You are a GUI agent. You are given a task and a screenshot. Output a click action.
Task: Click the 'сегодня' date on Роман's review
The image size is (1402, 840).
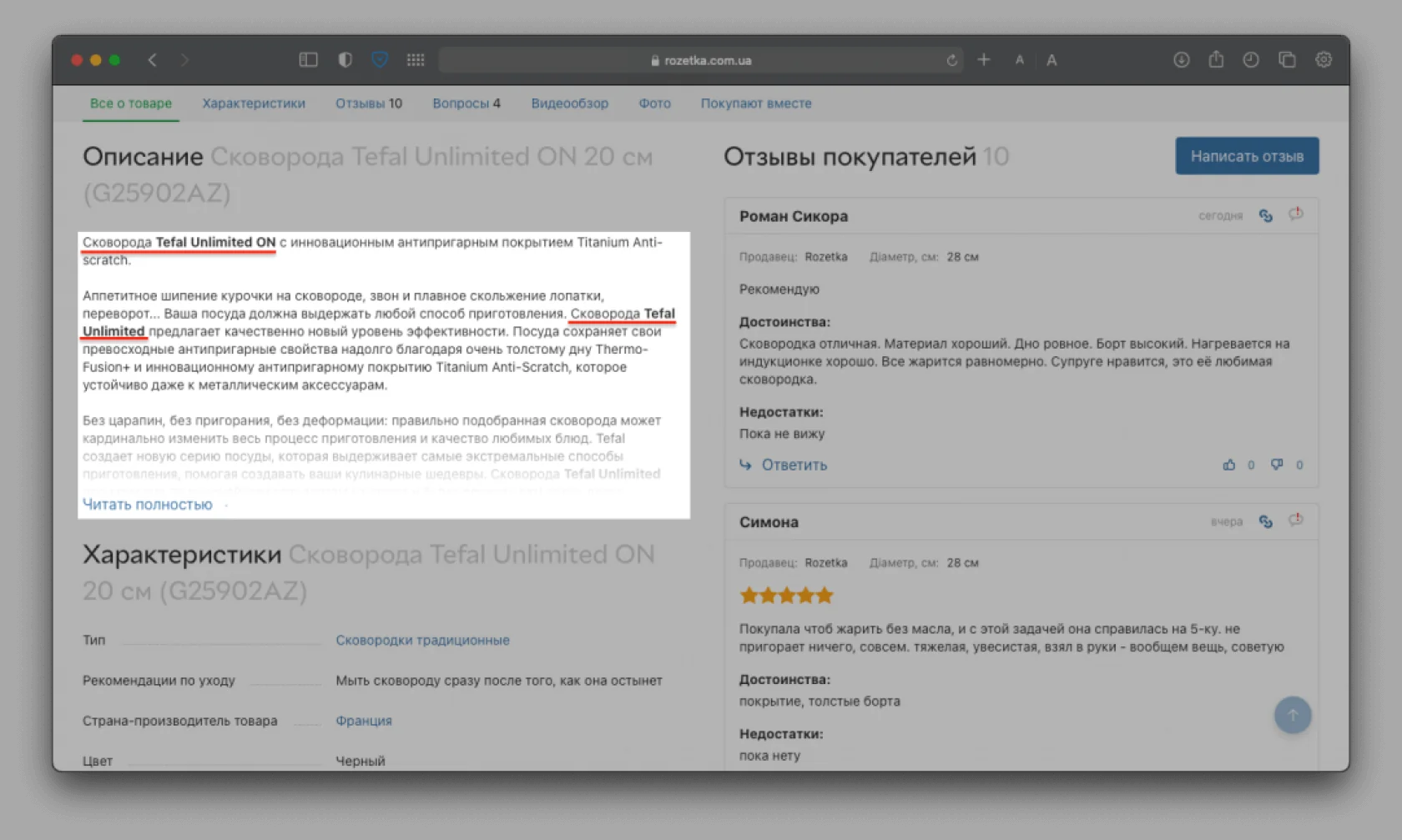tap(1220, 216)
